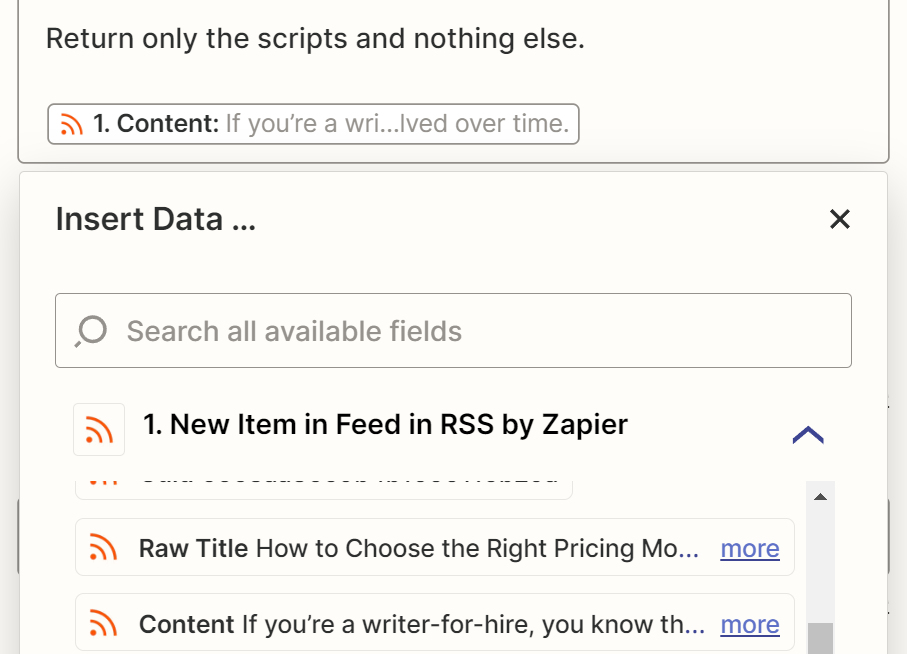Click into the prompt text ending 'nothing else.'
The height and width of the screenshot is (654, 907).
(x=315, y=40)
